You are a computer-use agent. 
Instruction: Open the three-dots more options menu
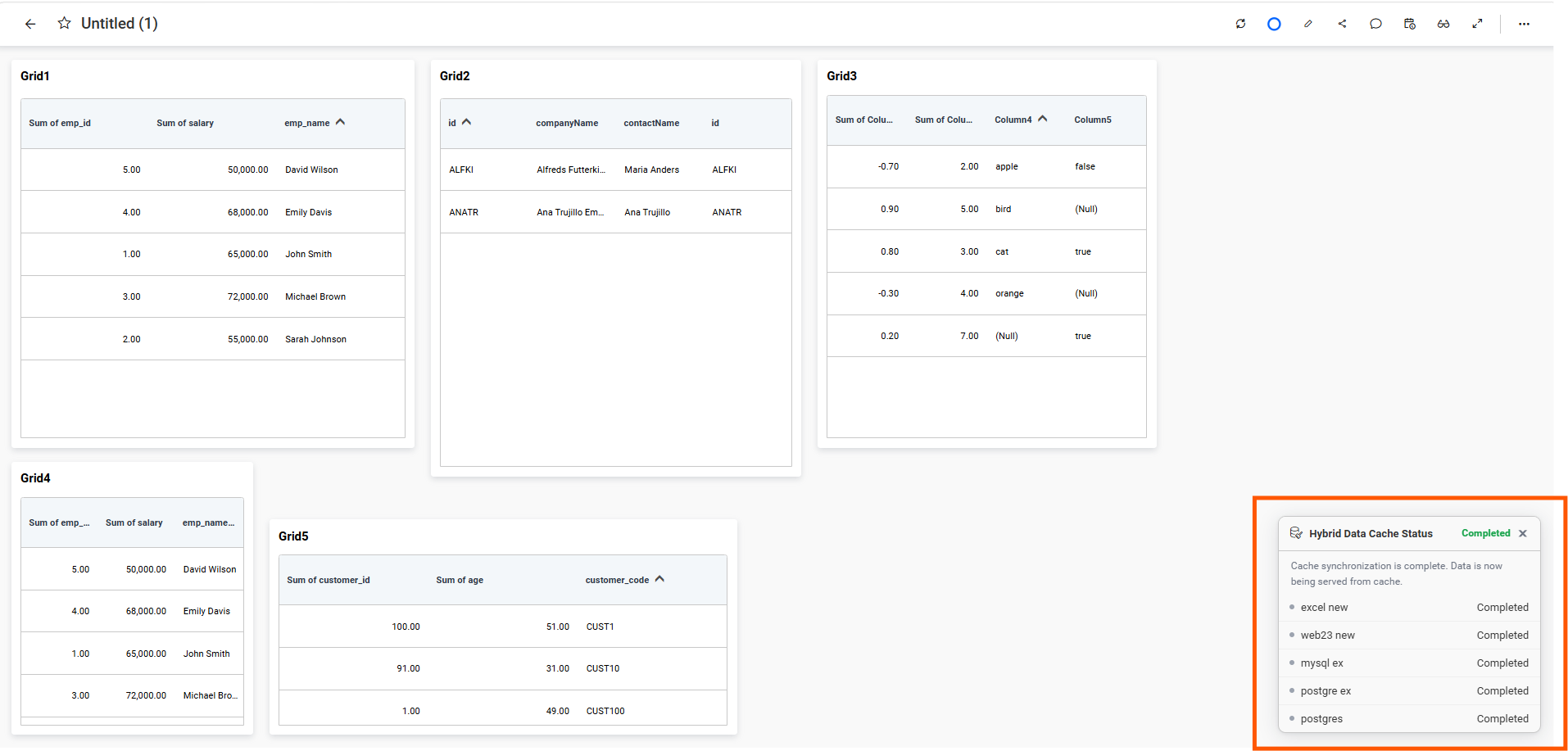(1524, 24)
